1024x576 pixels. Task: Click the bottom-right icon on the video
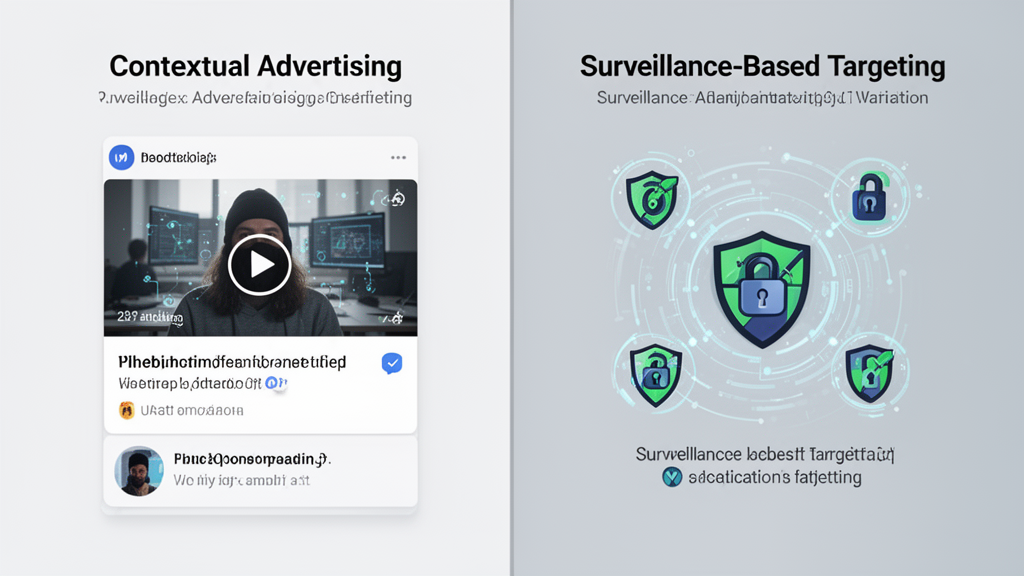[x=396, y=318]
